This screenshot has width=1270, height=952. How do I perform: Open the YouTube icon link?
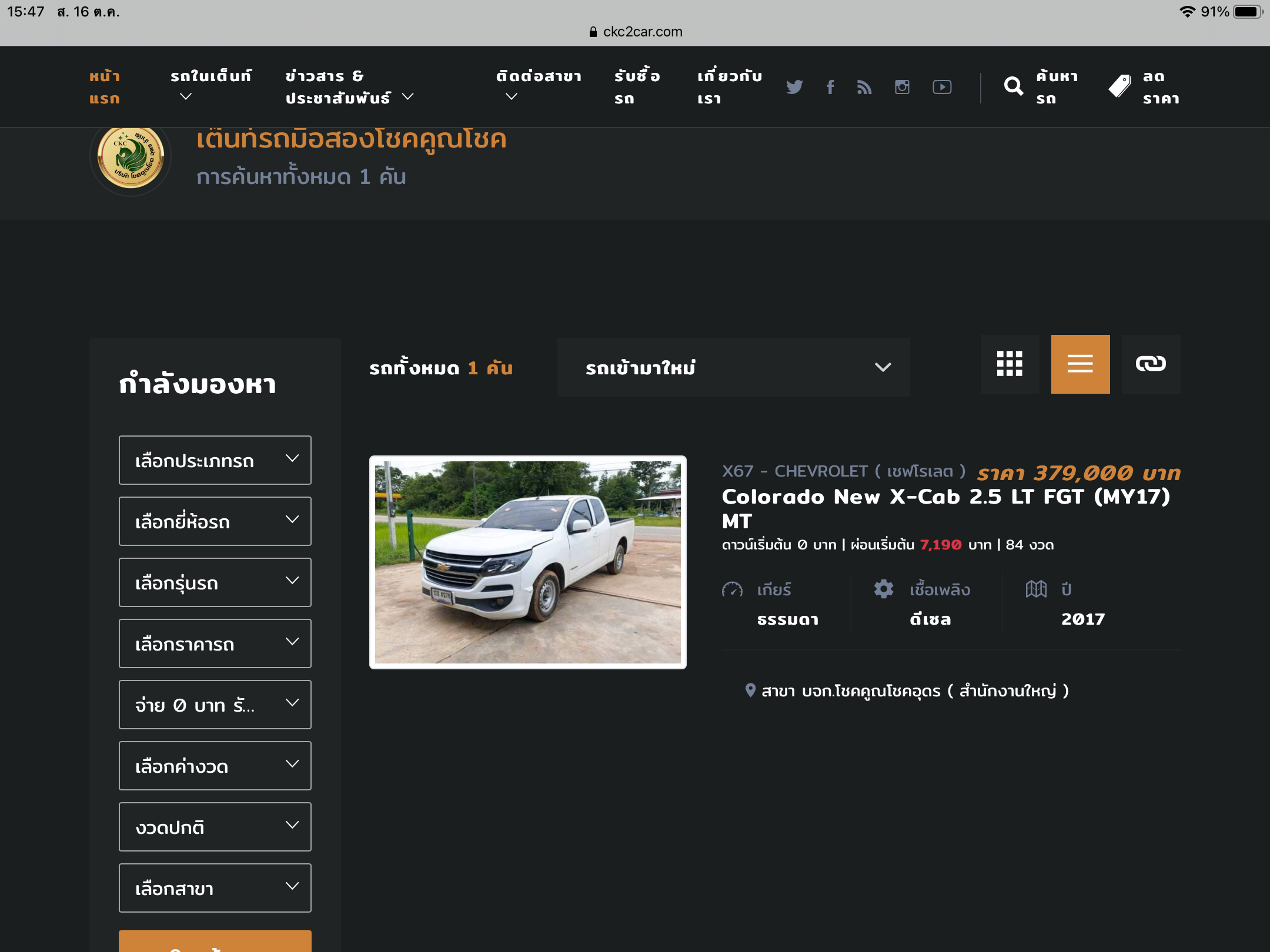pos(942,87)
